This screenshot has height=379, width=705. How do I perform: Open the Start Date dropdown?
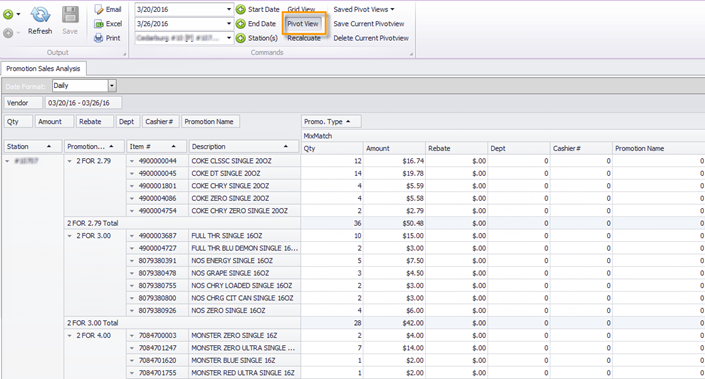[229, 9]
